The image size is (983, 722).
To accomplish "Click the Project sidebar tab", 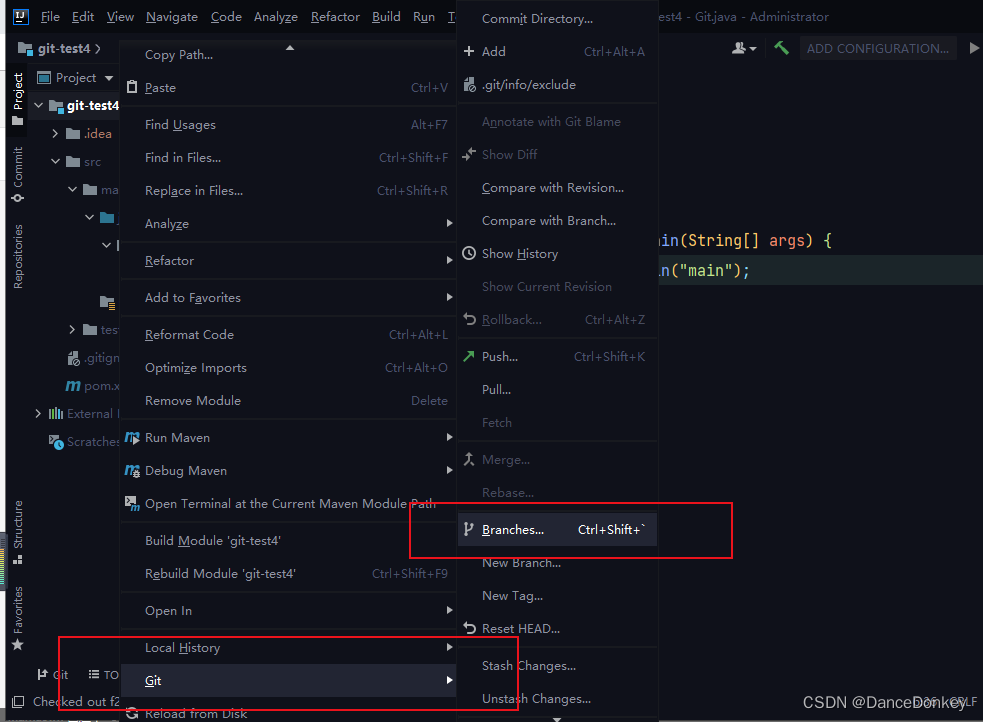I will click(x=18, y=98).
